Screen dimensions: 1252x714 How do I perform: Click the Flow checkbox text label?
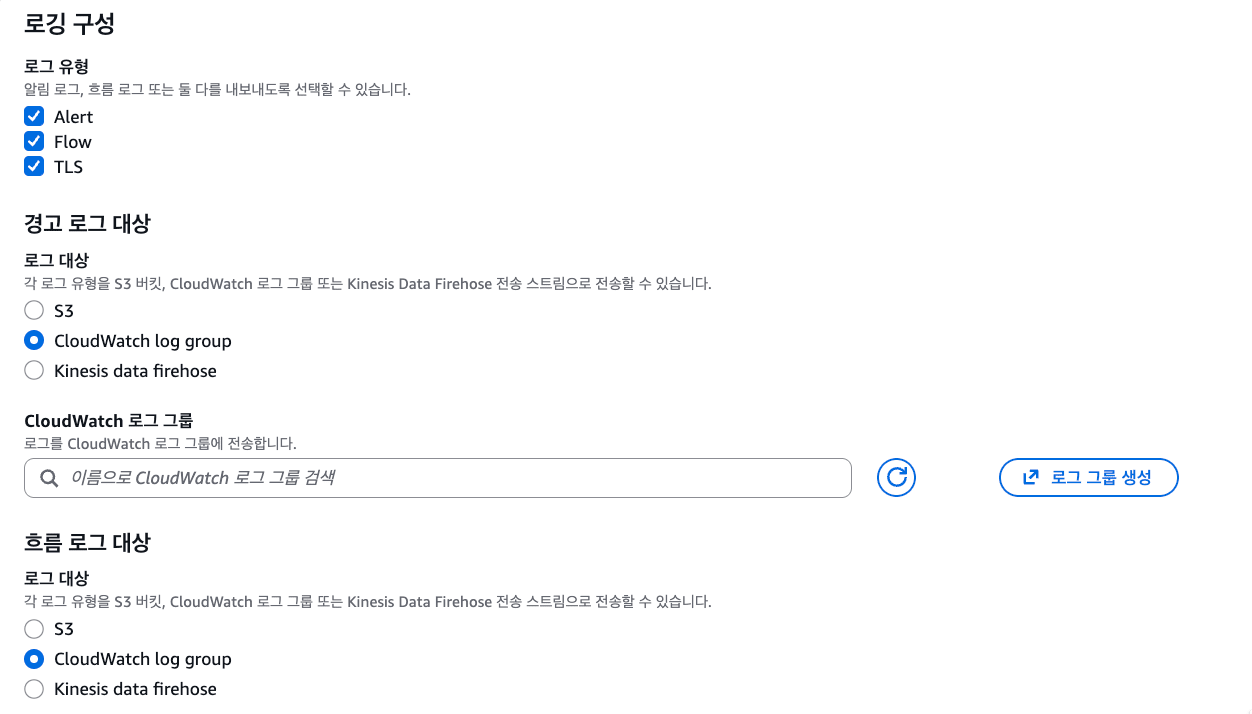pyautogui.click(x=73, y=142)
